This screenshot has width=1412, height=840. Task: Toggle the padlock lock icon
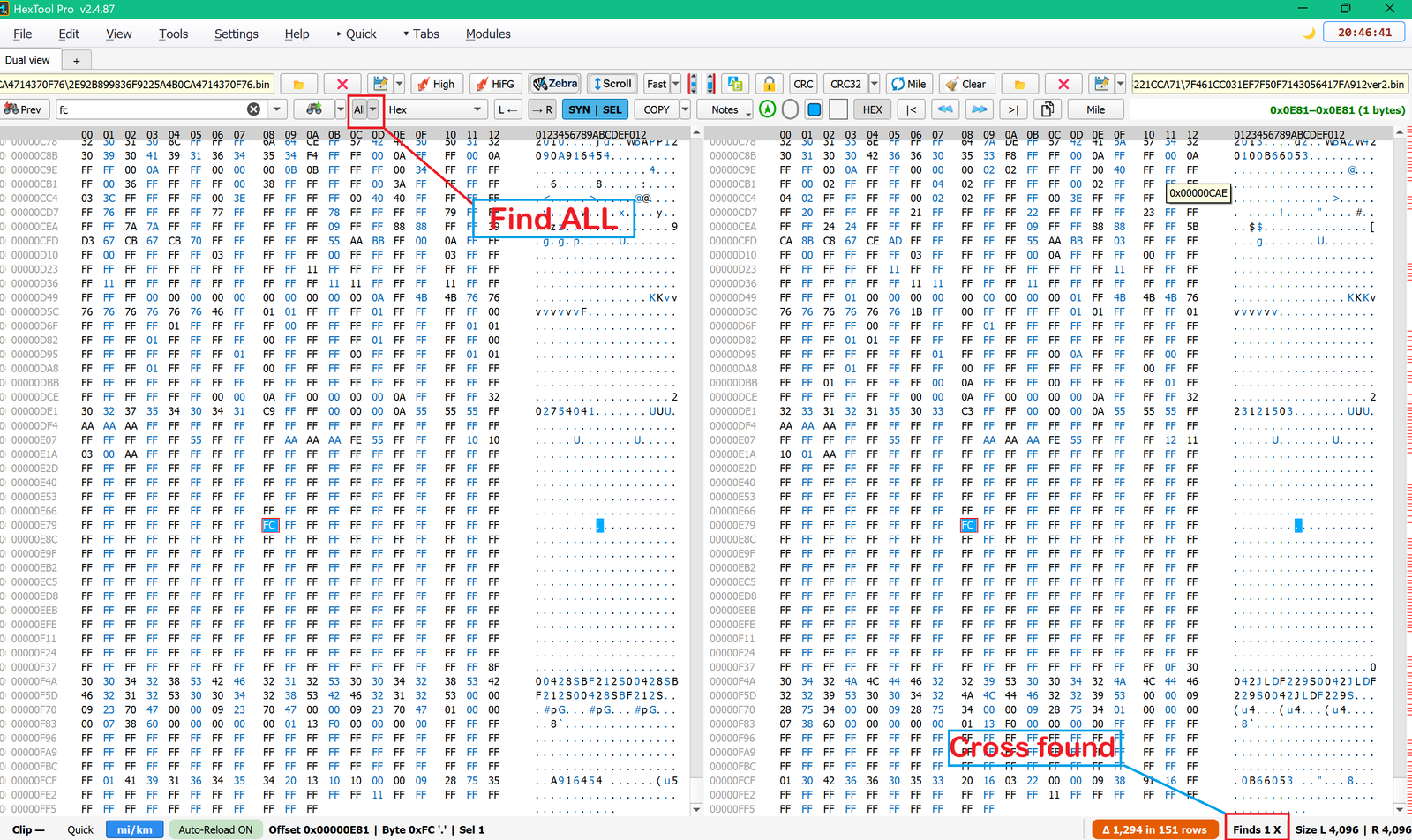[x=769, y=84]
